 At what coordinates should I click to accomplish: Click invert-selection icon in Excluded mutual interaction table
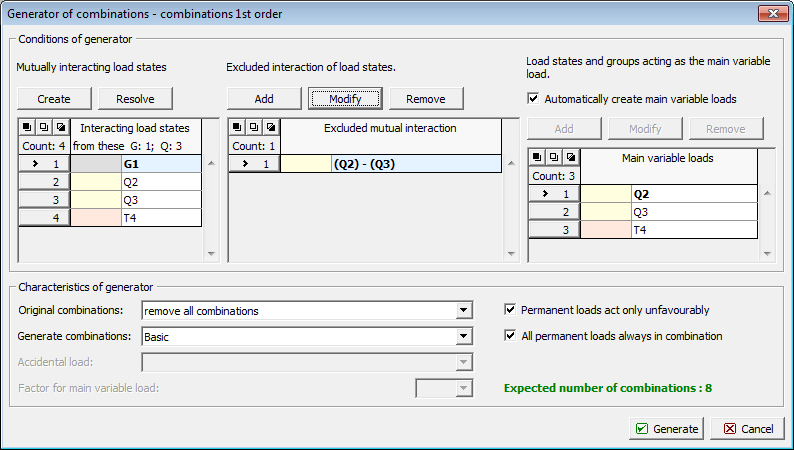point(269,128)
